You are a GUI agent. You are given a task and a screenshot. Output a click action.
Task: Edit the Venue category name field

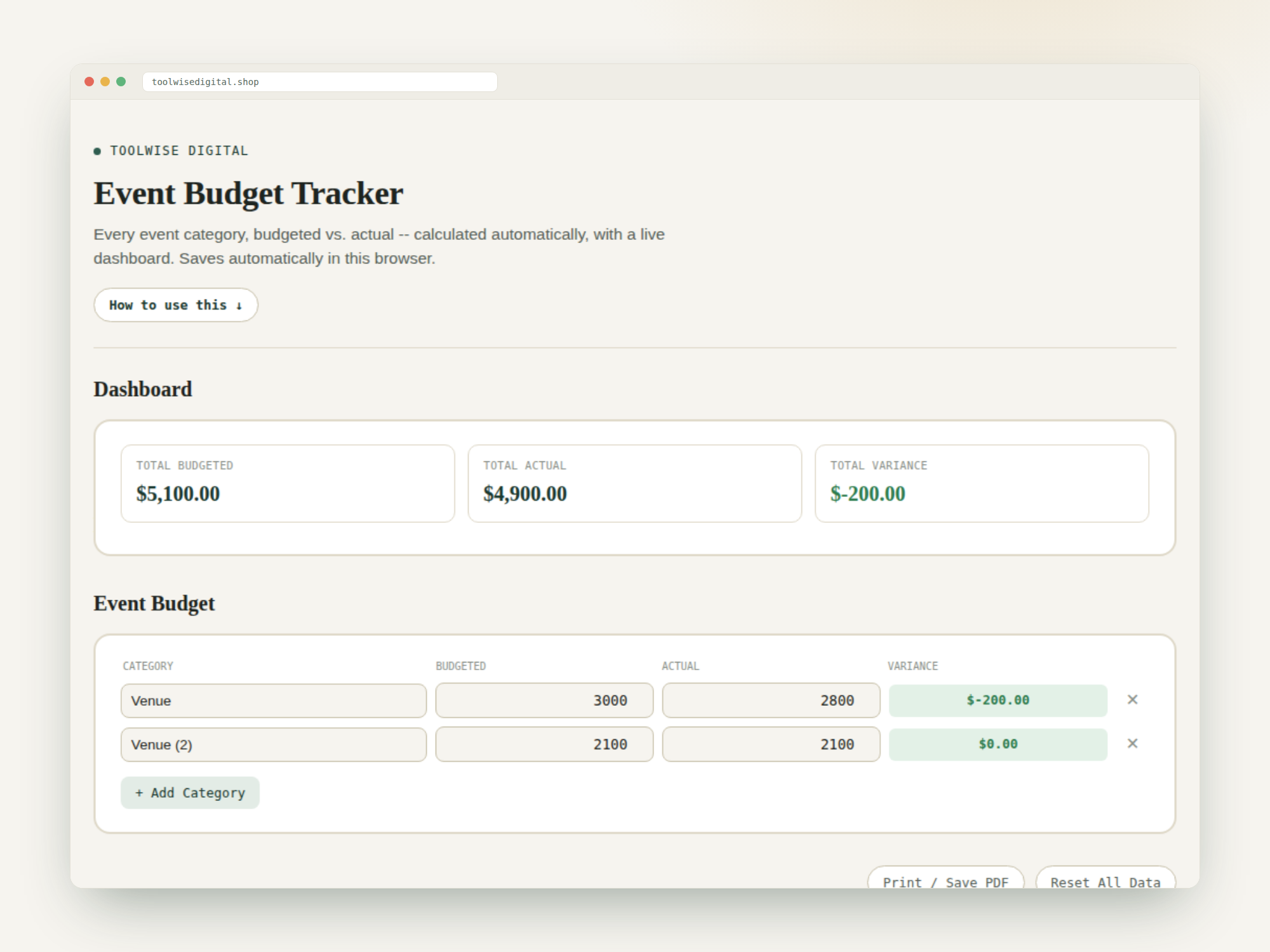tap(274, 701)
